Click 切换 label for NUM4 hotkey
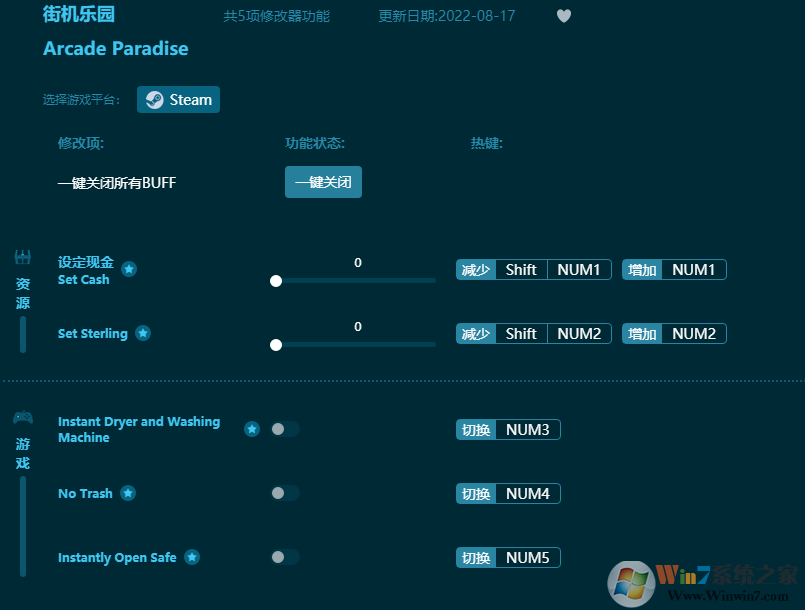 click(x=476, y=494)
